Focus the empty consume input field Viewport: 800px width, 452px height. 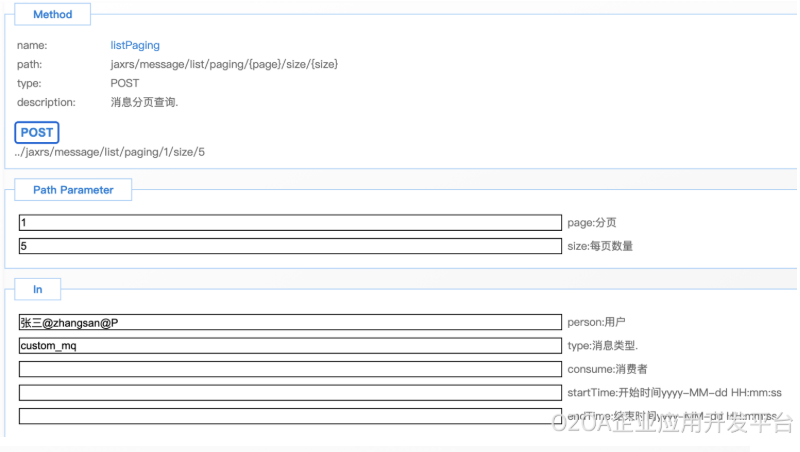click(290, 369)
